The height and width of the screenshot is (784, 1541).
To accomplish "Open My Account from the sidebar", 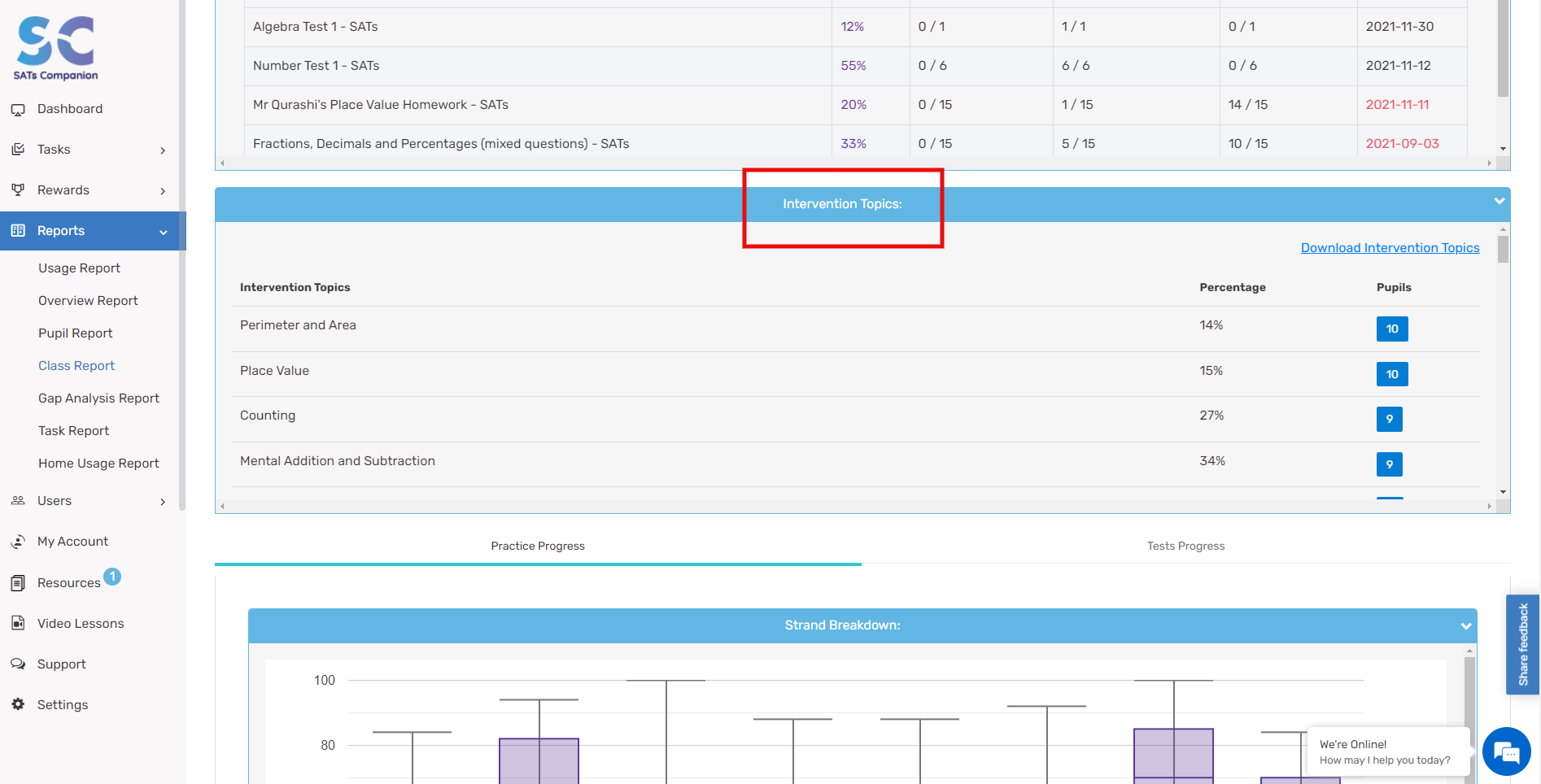I will tap(72, 542).
